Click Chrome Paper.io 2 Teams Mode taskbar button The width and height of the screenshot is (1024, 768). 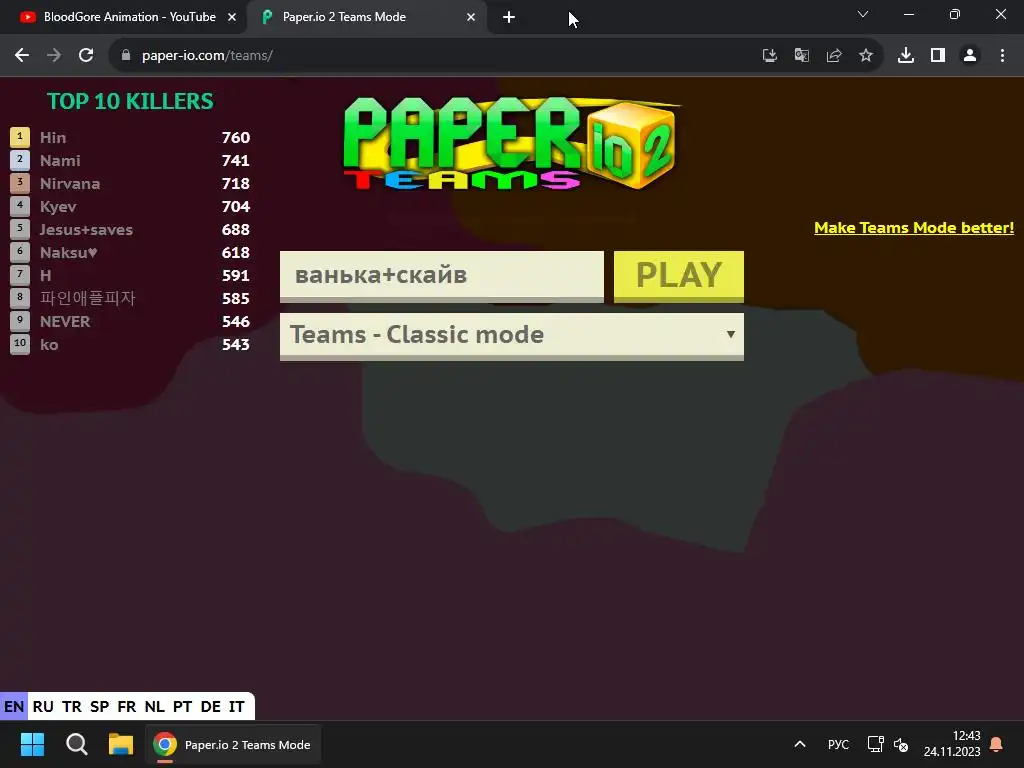tap(232, 744)
